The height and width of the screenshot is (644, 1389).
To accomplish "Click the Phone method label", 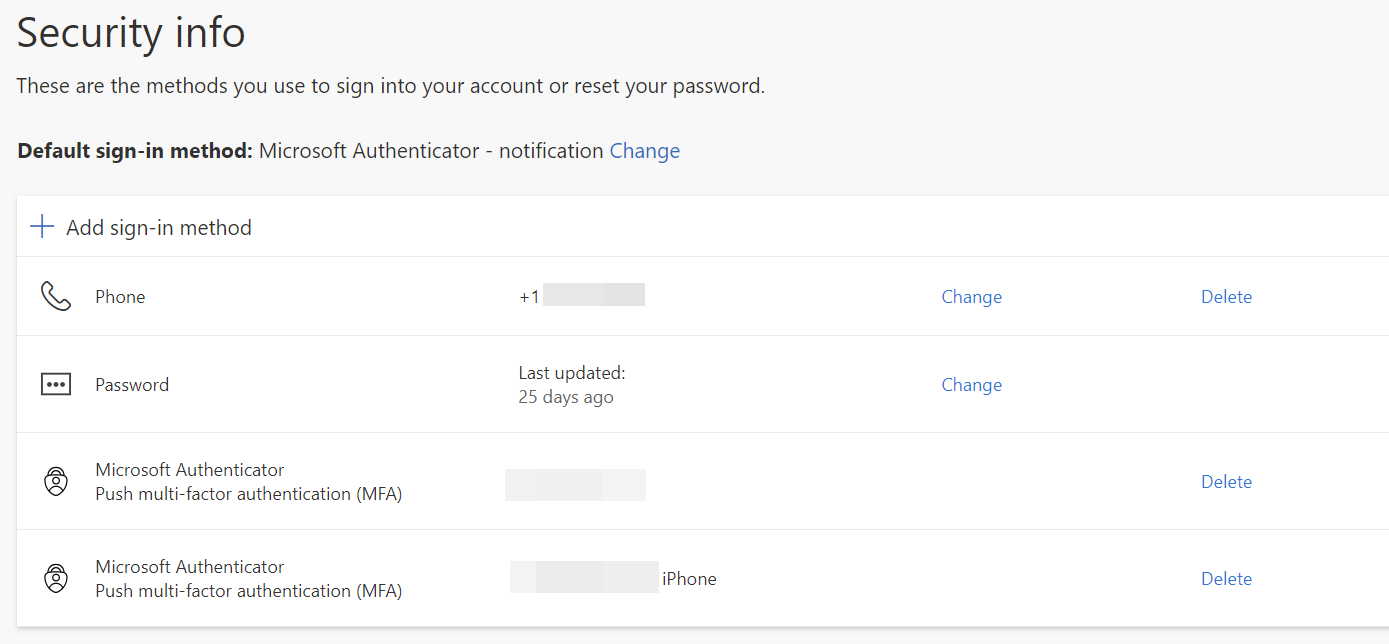I will (x=120, y=297).
